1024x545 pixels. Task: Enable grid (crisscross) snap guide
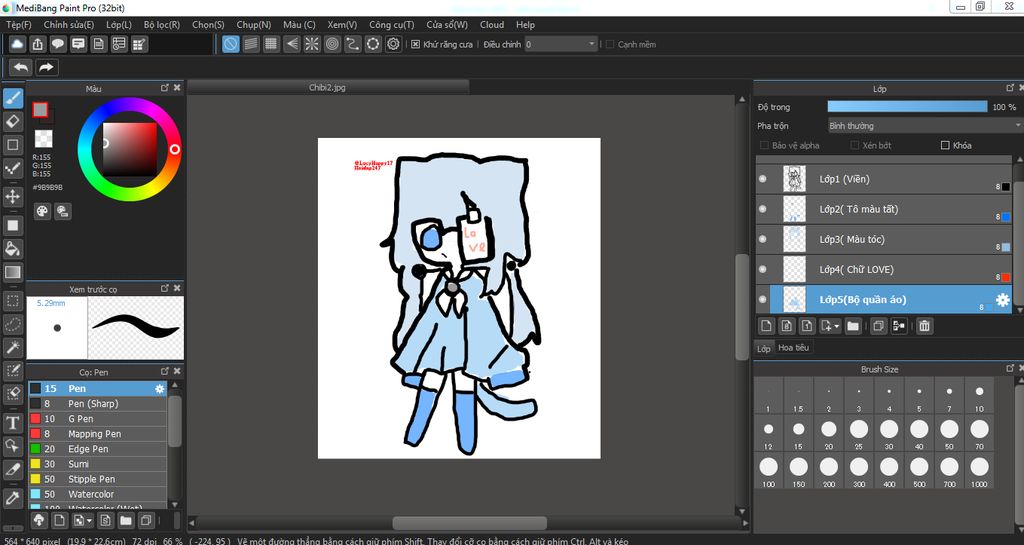click(271, 44)
